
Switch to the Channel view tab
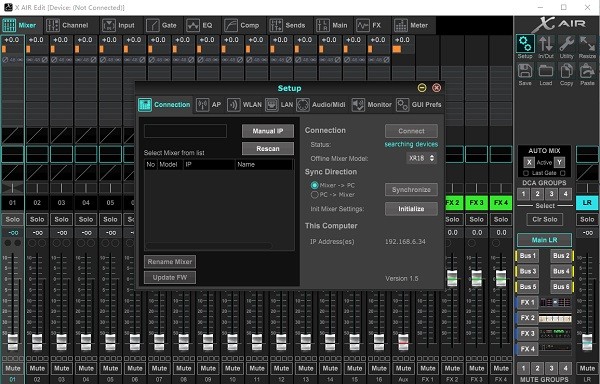tap(67, 25)
